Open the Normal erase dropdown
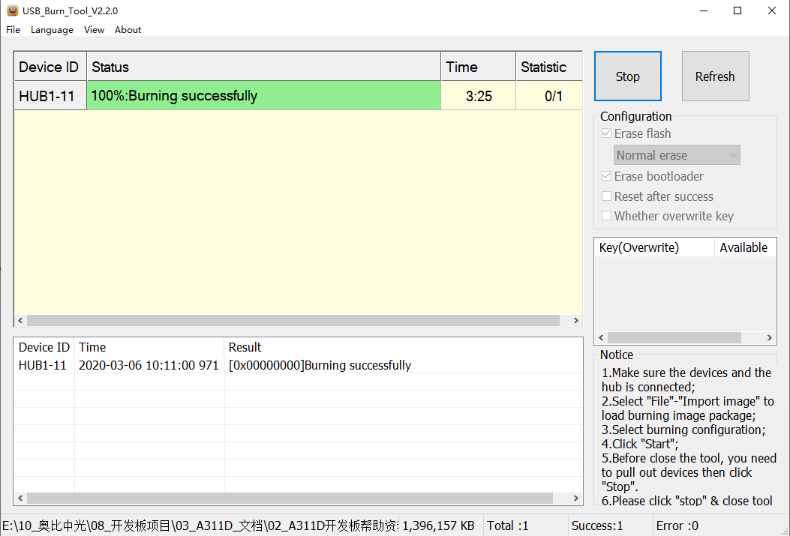The width and height of the screenshot is (790, 536). pyautogui.click(x=677, y=155)
